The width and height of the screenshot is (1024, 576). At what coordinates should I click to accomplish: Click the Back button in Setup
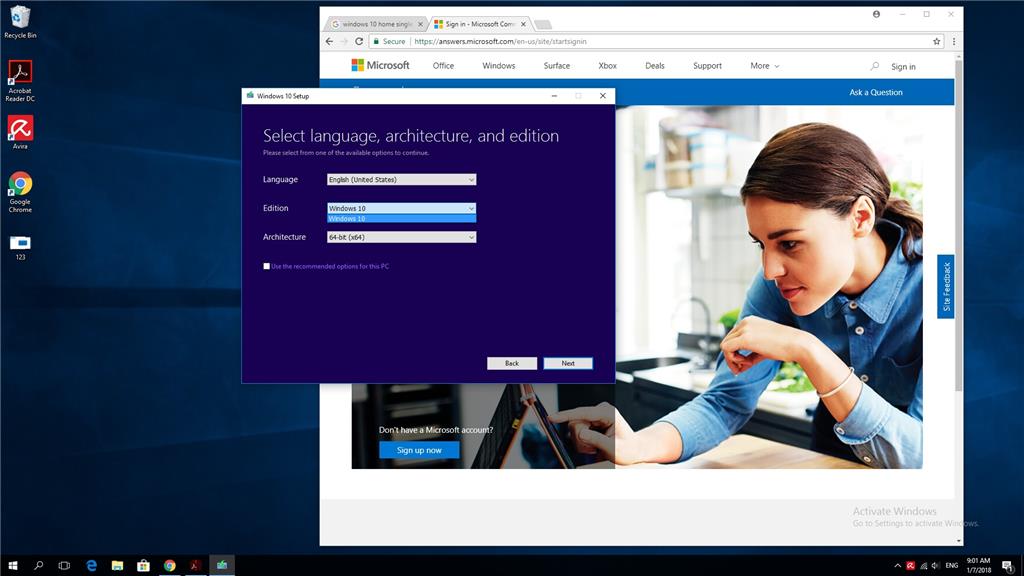512,363
